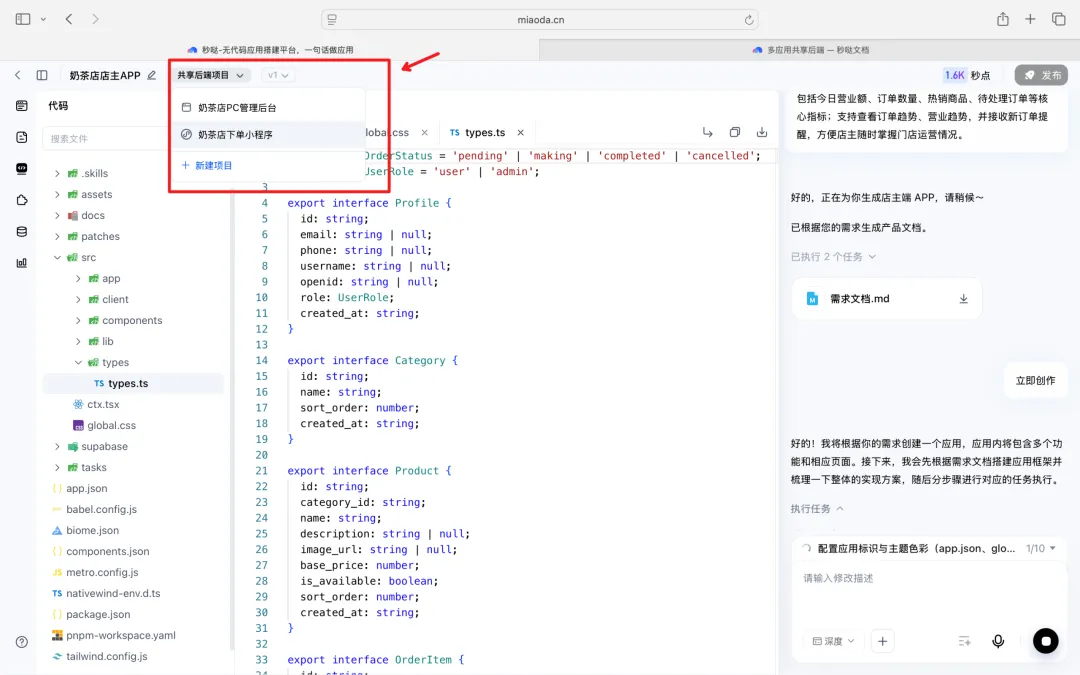Click the prompt optimize icon beside the microphone

[x=964, y=641]
